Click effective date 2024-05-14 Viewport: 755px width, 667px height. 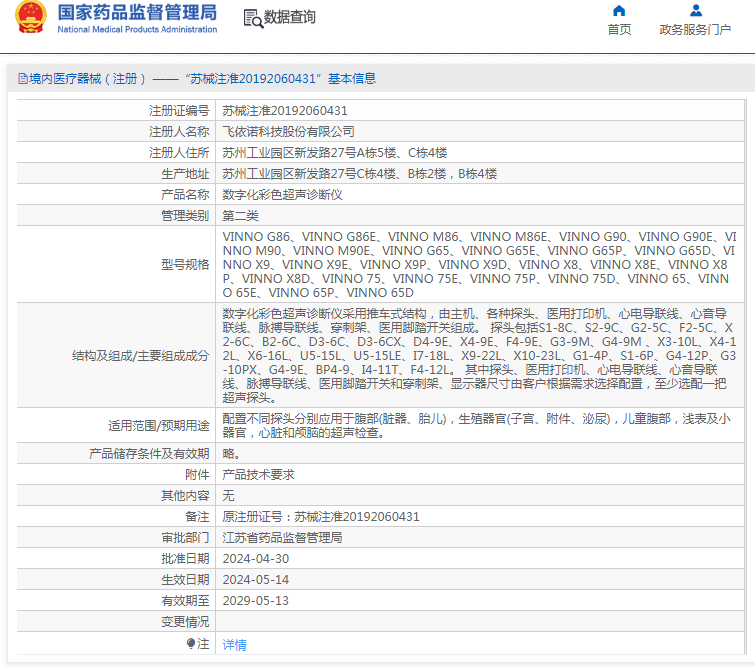(256, 580)
